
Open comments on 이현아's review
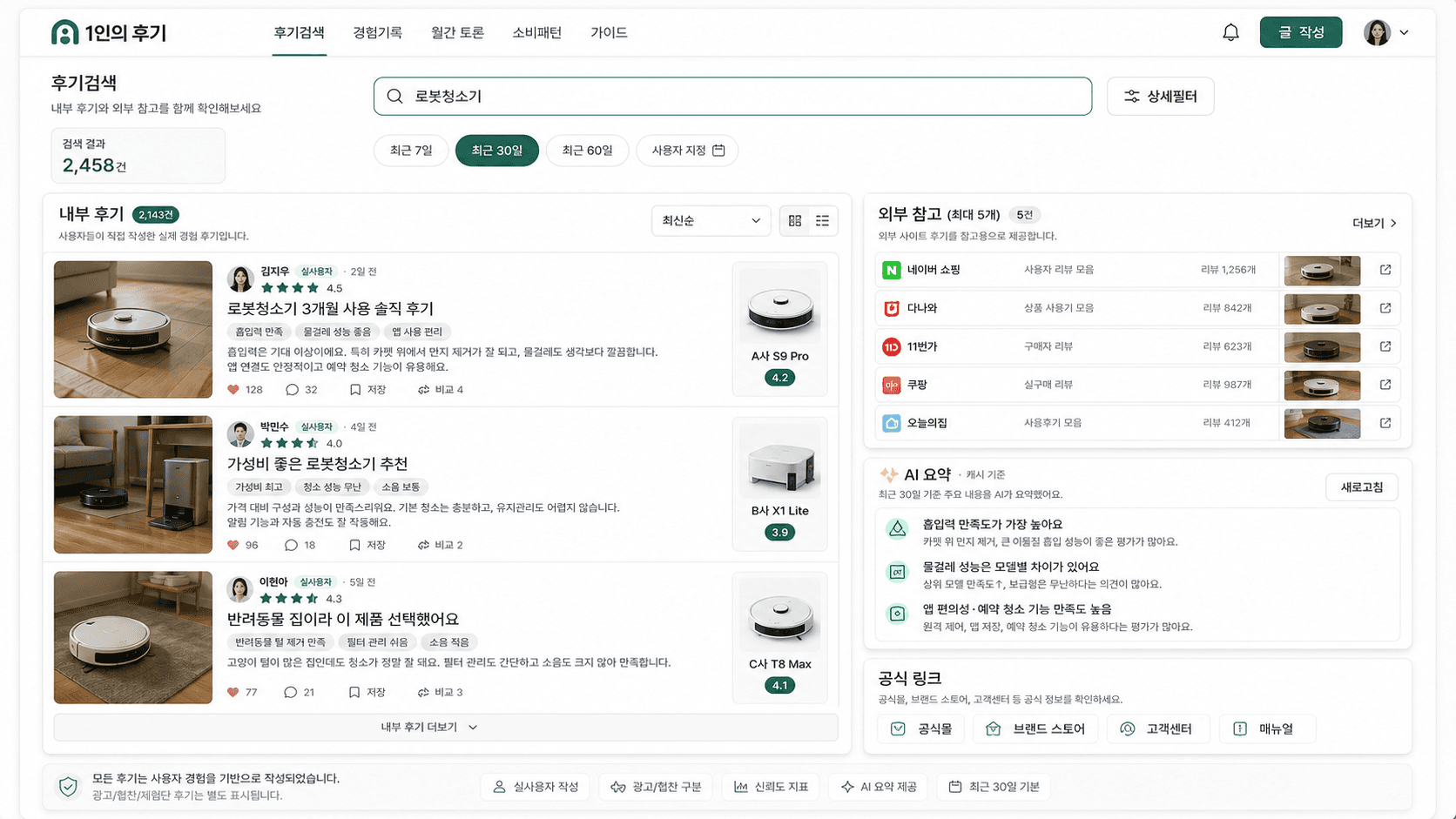(x=299, y=693)
